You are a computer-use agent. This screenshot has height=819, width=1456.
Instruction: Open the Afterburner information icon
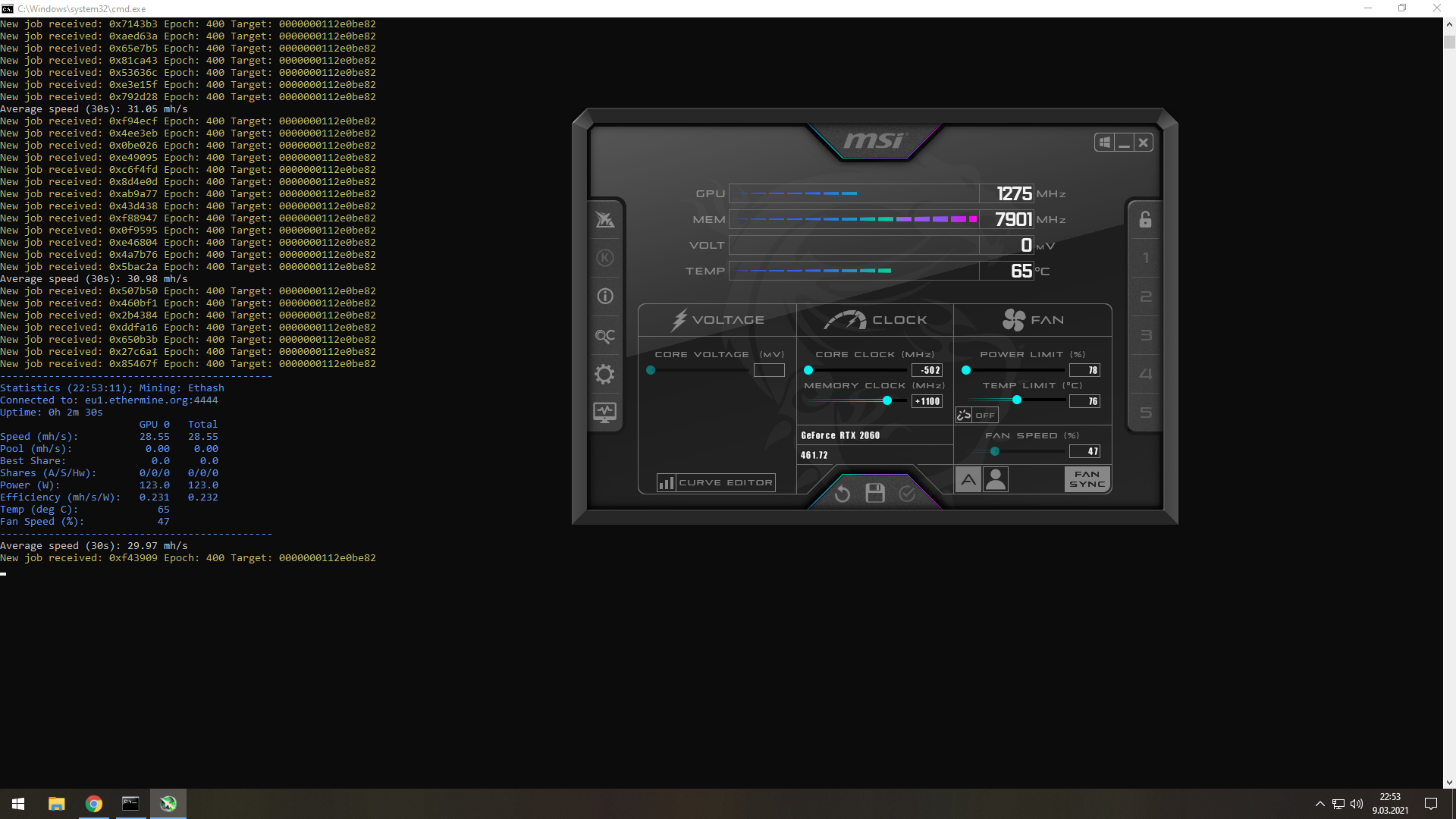[x=604, y=297]
